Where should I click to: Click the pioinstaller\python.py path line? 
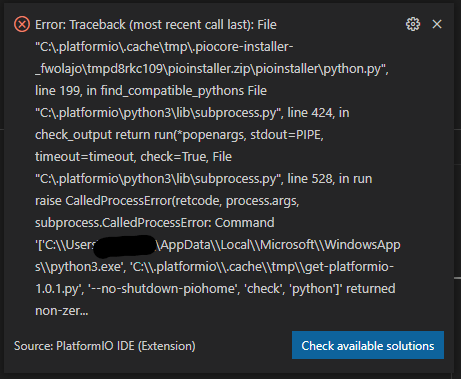pyautogui.click(x=212, y=69)
